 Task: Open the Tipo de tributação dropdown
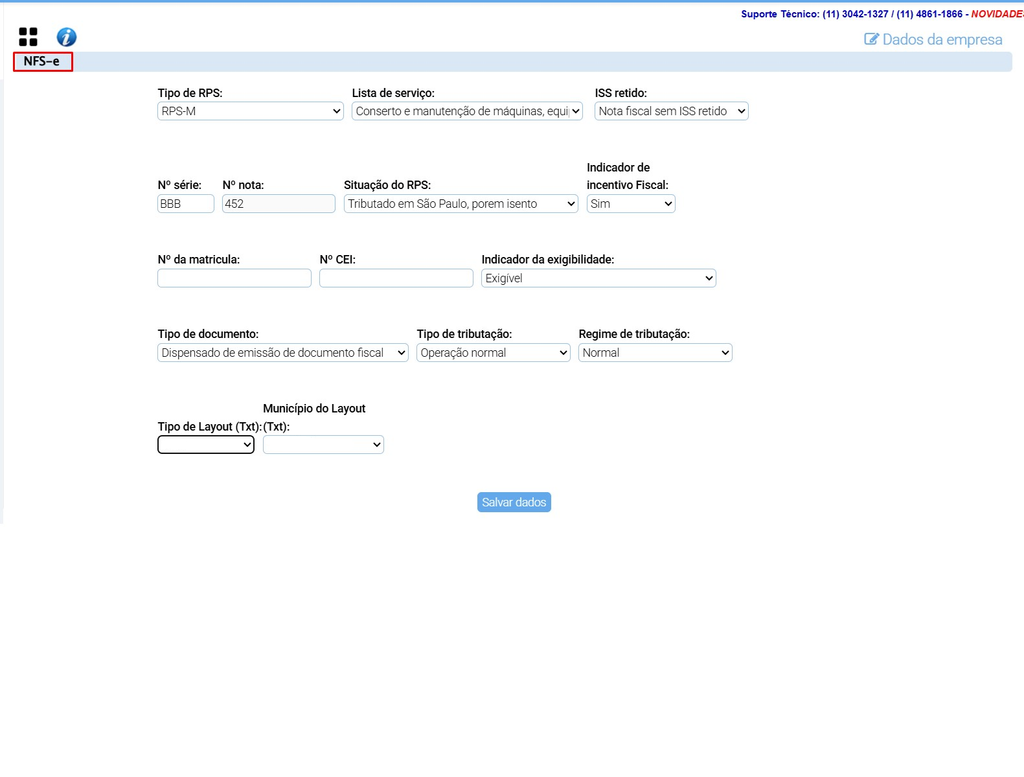[494, 353]
